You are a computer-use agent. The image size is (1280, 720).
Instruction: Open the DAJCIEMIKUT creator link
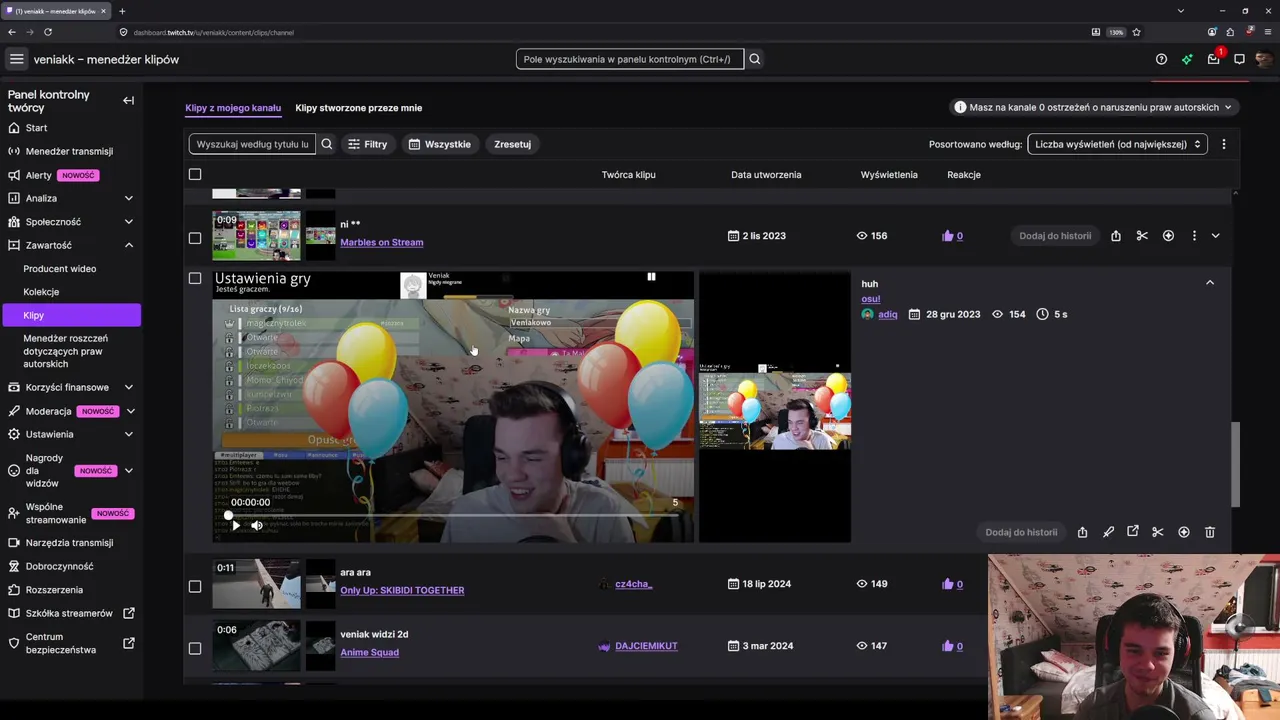646,646
